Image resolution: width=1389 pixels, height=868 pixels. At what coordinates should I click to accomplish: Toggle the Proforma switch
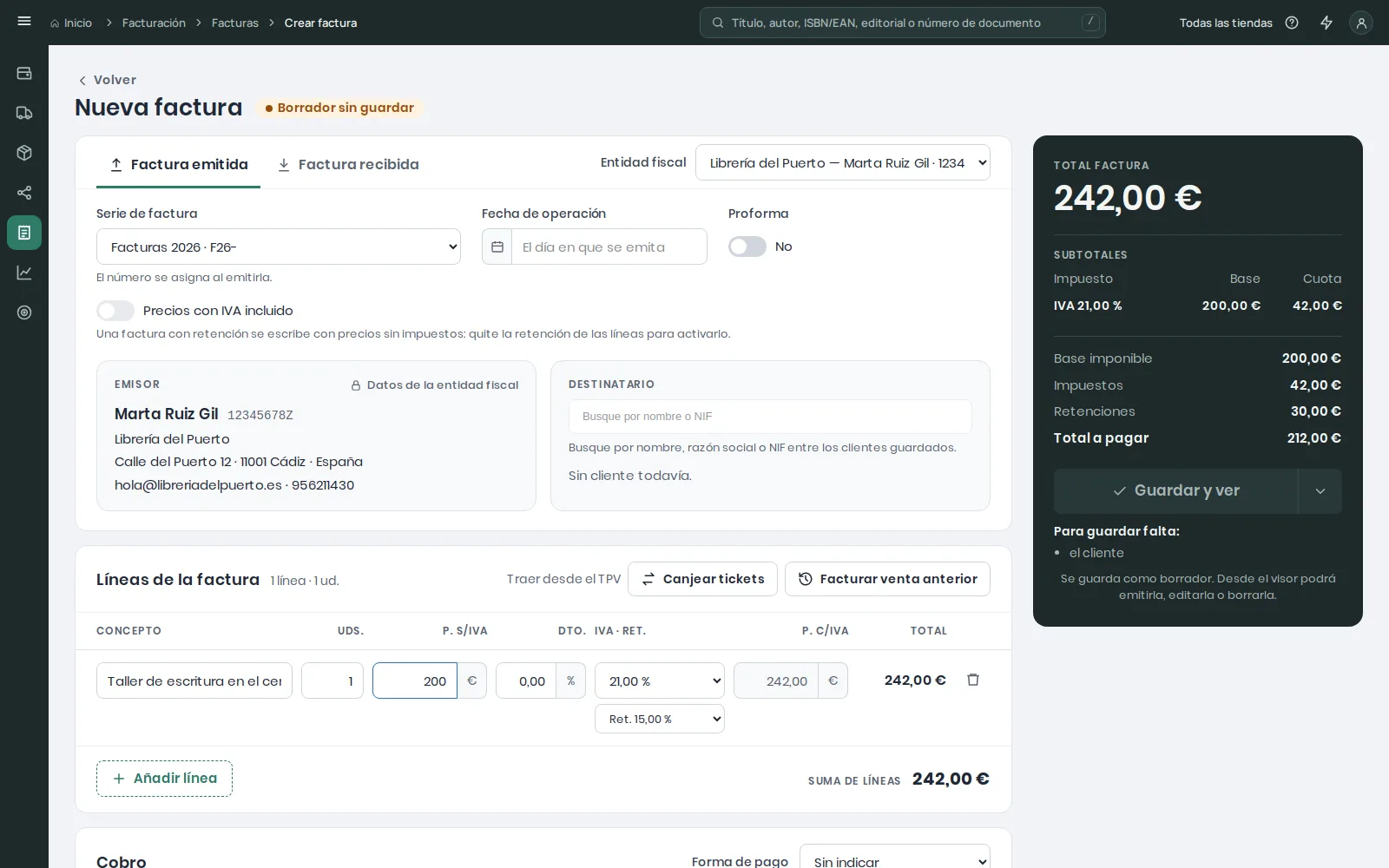747,247
